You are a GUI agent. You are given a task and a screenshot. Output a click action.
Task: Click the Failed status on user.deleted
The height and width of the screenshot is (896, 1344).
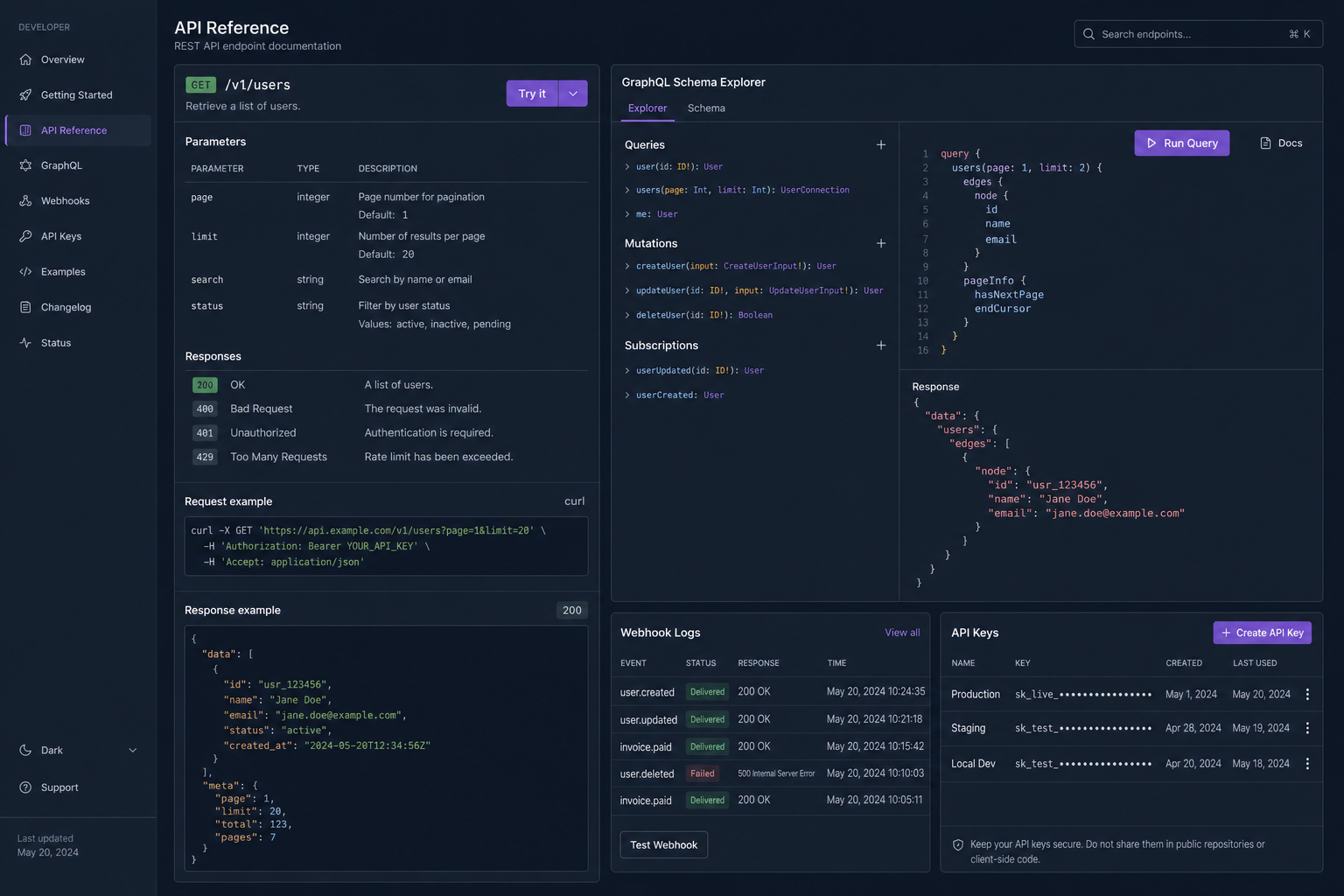(703, 773)
